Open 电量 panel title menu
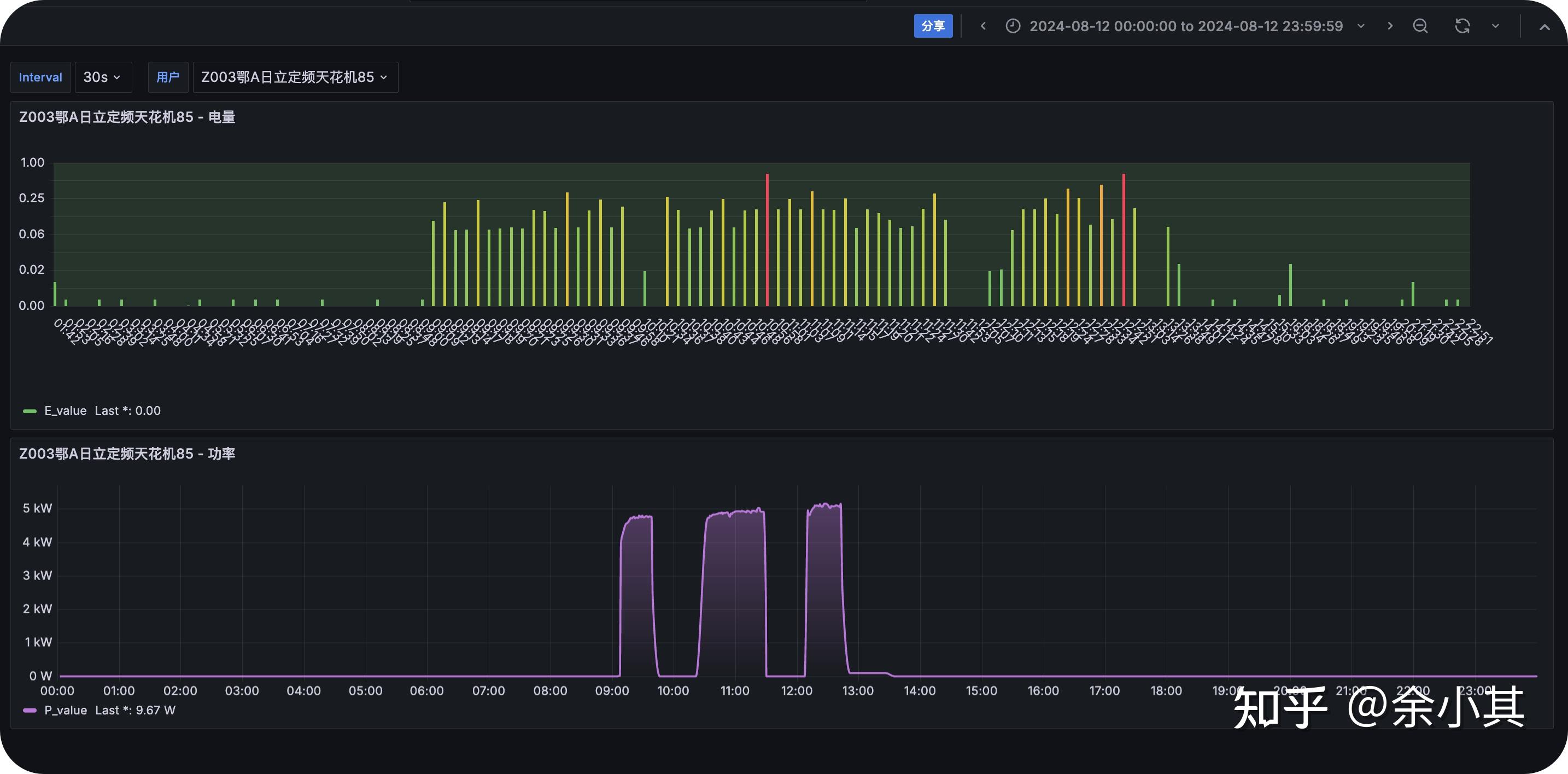This screenshot has height=774, width=1568. tap(127, 117)
